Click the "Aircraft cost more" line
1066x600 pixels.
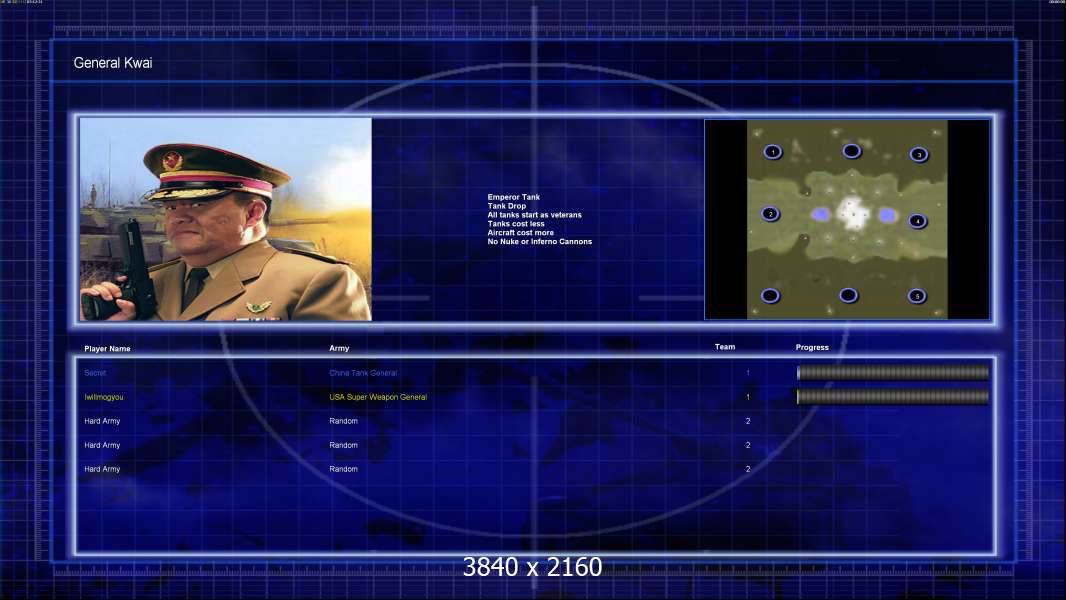point(520,232)
